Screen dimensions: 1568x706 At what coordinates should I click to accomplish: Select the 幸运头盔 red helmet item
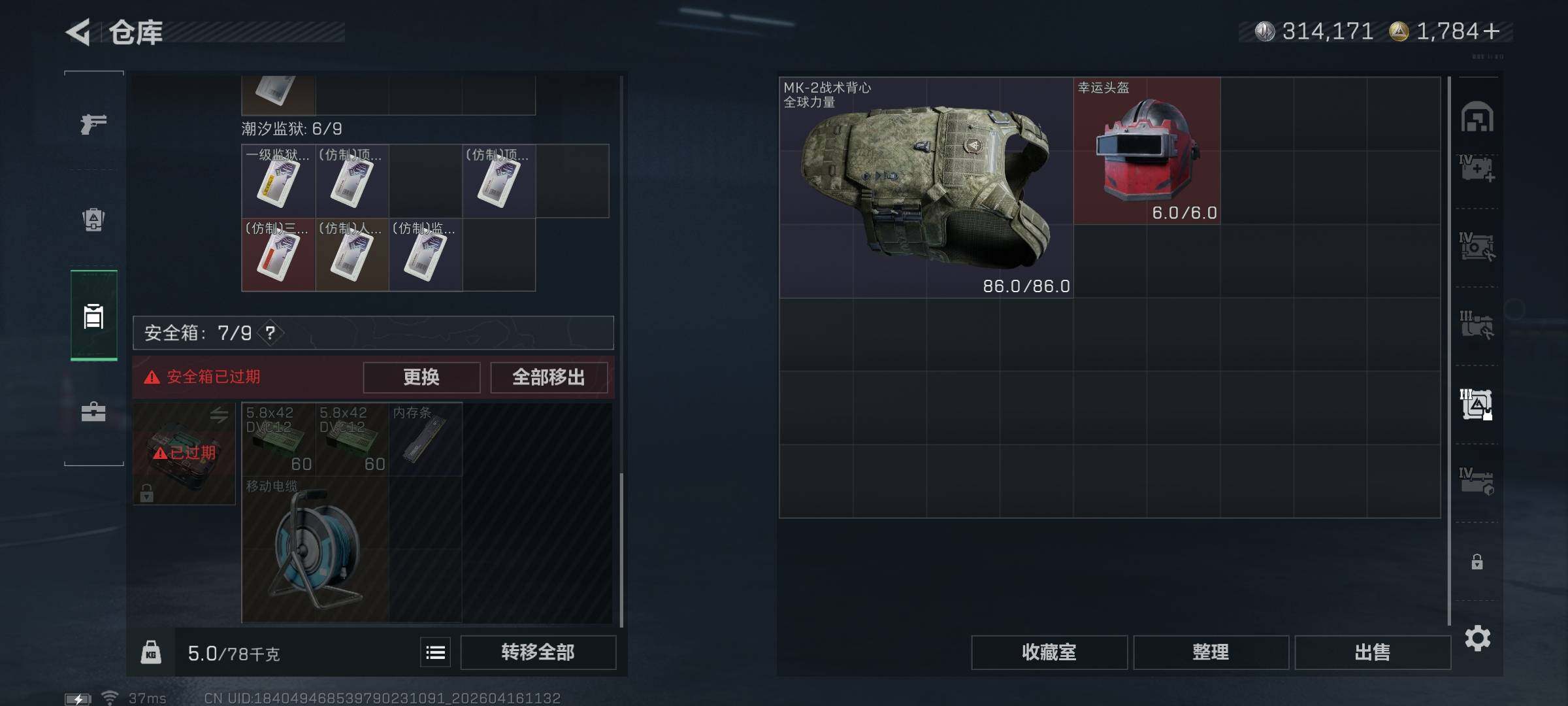1147,151
